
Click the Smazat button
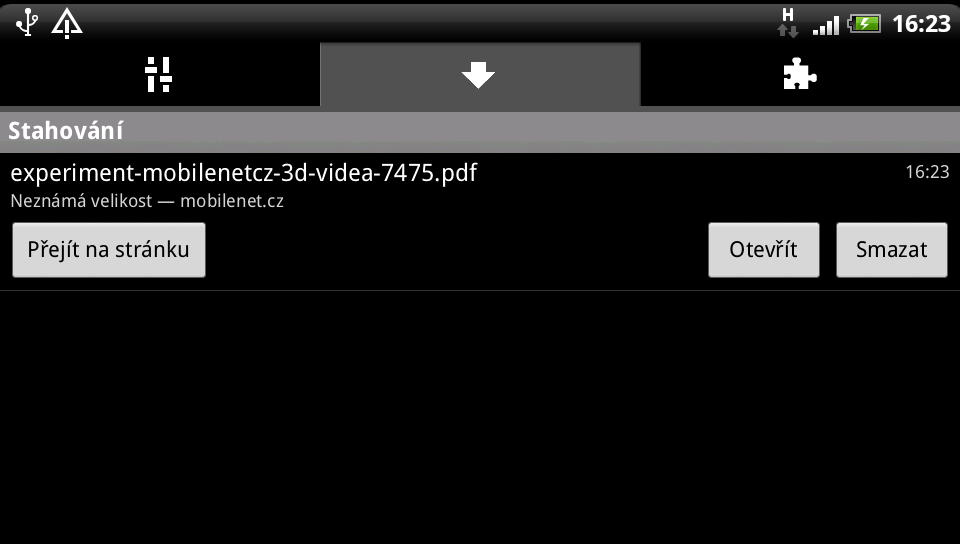coord(891,250)
